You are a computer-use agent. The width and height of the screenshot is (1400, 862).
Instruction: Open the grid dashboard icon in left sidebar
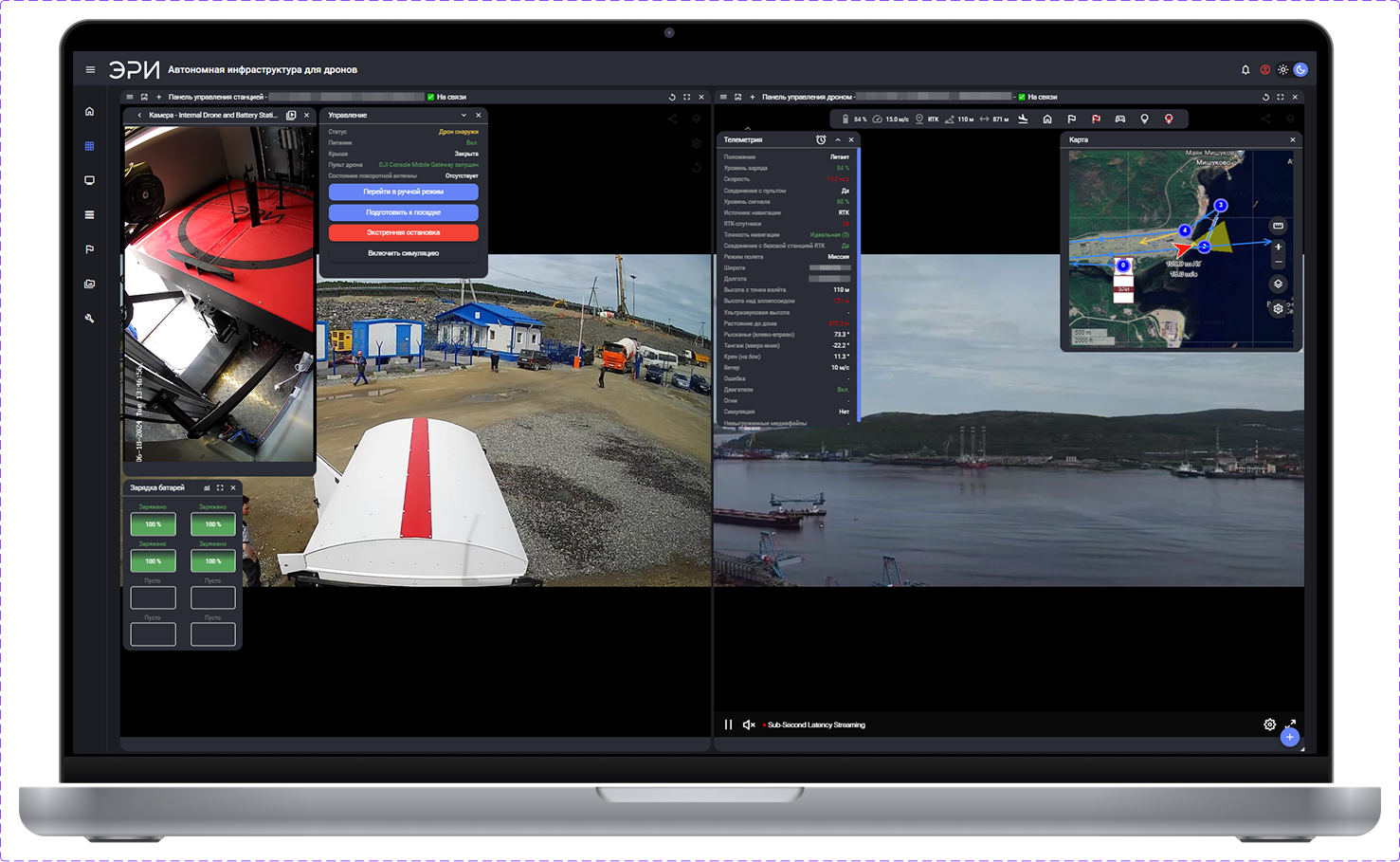(89, 146)
